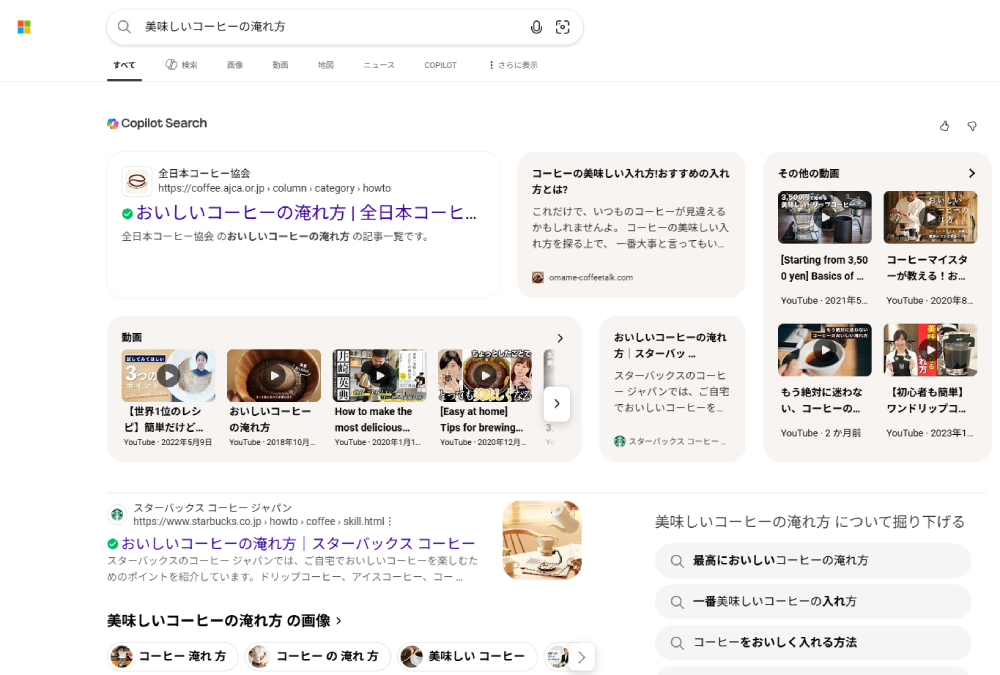Switch to the 画像 tab

pyautogui.click(x=234, y=64)
